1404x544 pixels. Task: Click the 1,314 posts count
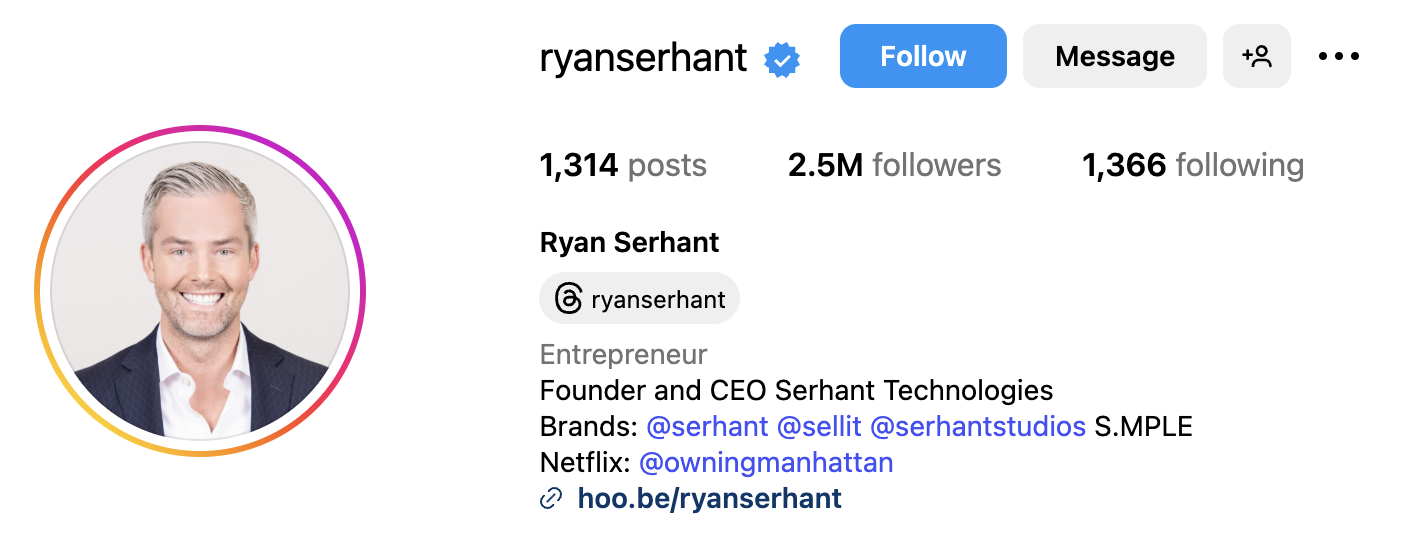[623, 165]
